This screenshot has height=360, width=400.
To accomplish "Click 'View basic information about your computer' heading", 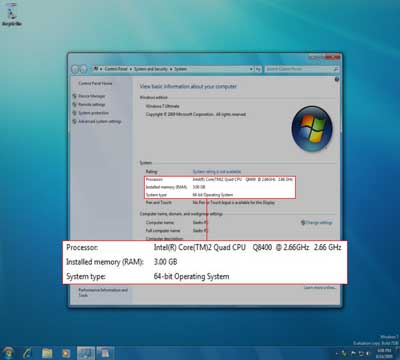I will click(x=188, y=86).
